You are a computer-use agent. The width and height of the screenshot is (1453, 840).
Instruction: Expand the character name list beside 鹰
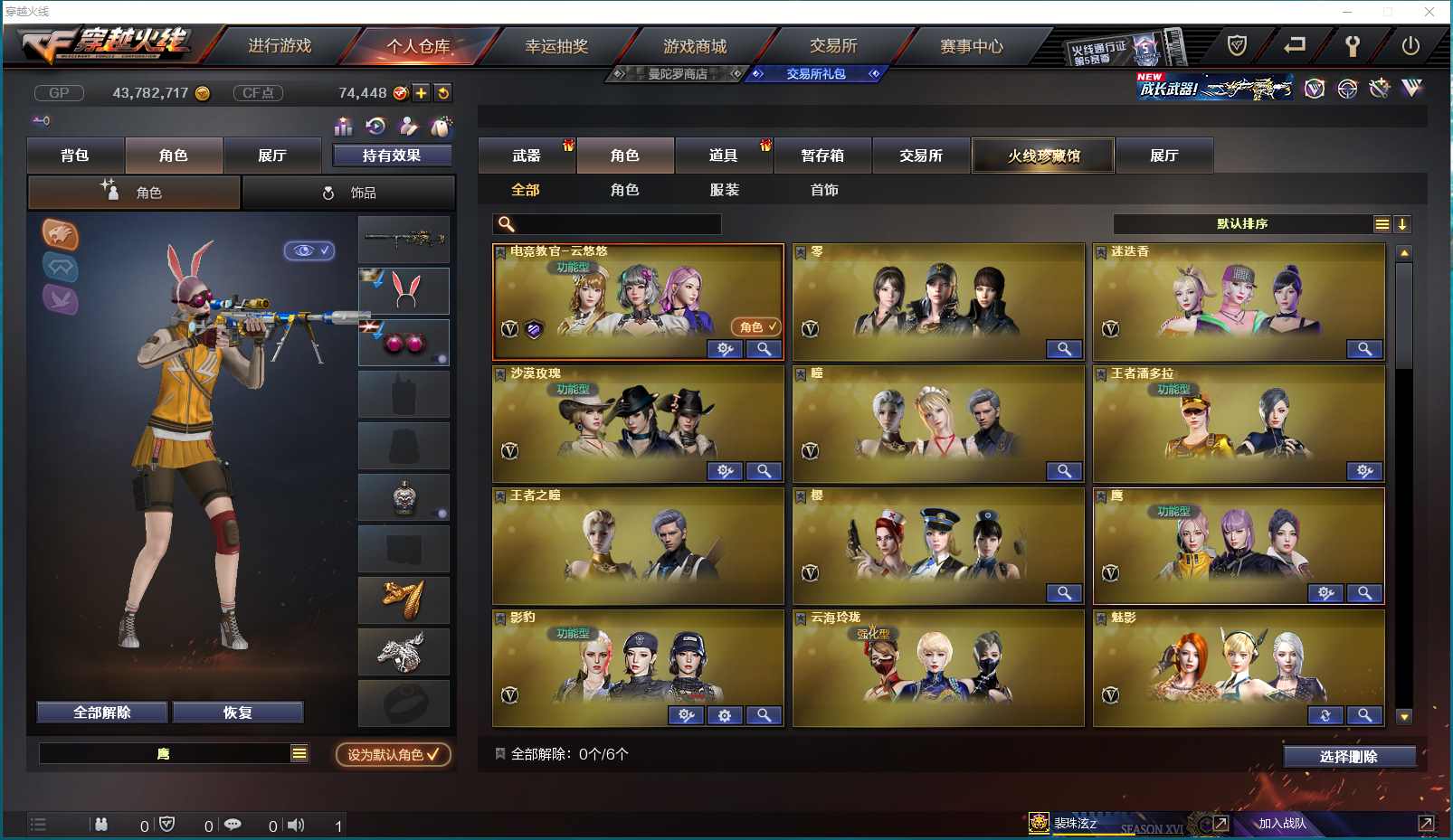coord(299,753)
